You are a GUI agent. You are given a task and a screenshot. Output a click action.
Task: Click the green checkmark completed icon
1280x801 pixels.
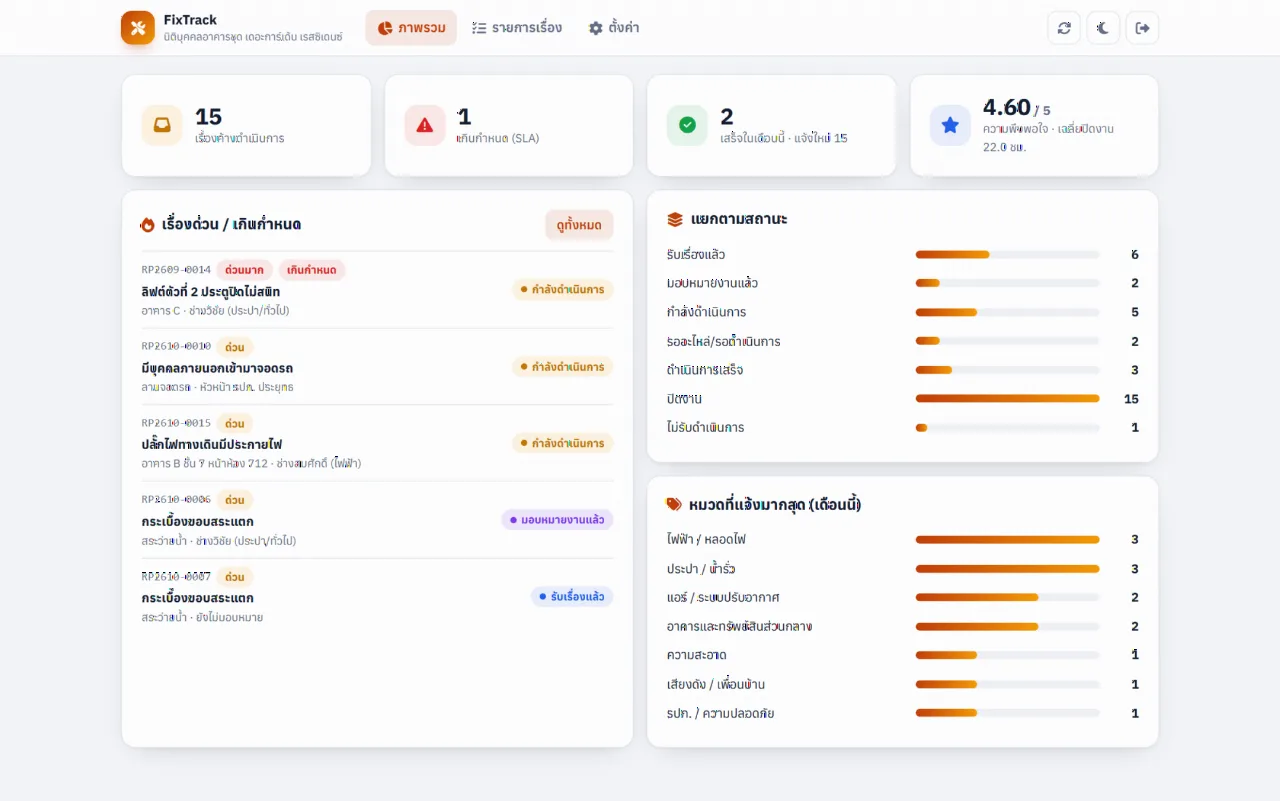688,125
